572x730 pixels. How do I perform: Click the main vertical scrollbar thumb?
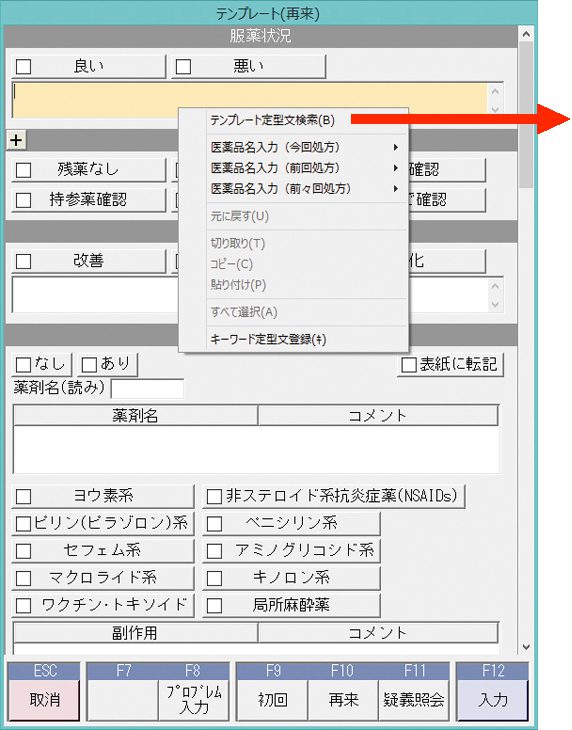tap(526, 114)
